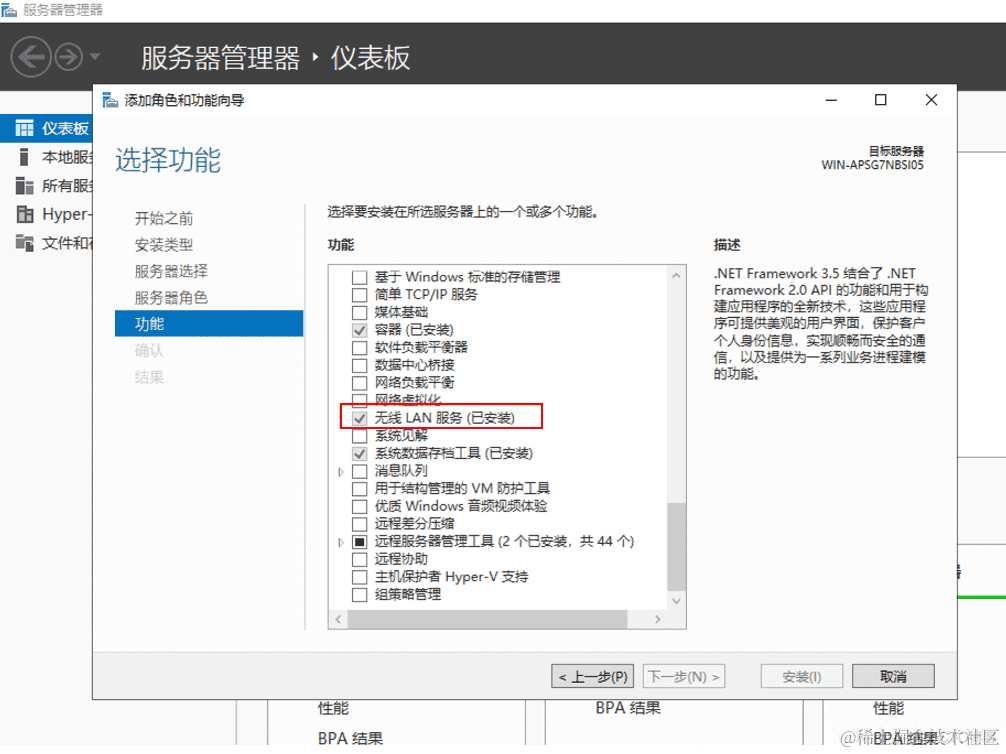Click the feature list scroll up arrow

tap(676, 275)
